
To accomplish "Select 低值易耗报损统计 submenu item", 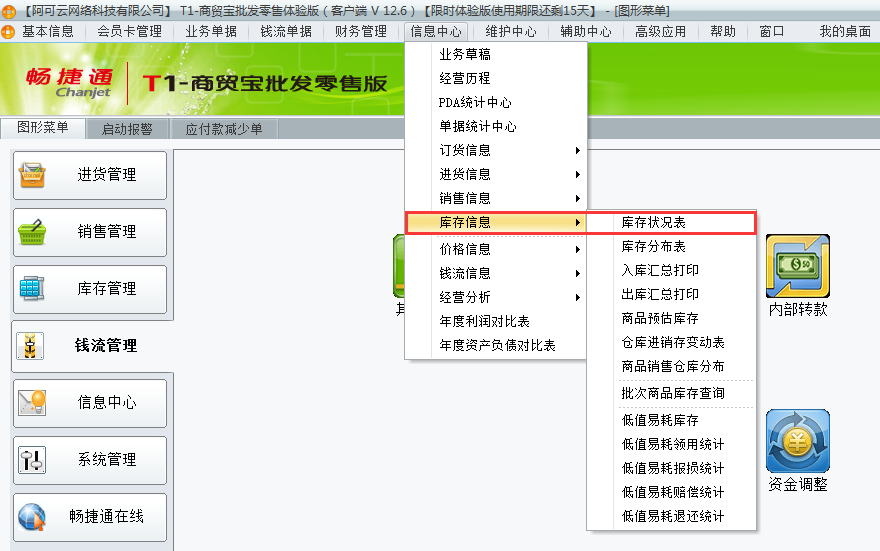I will [671, 469].
